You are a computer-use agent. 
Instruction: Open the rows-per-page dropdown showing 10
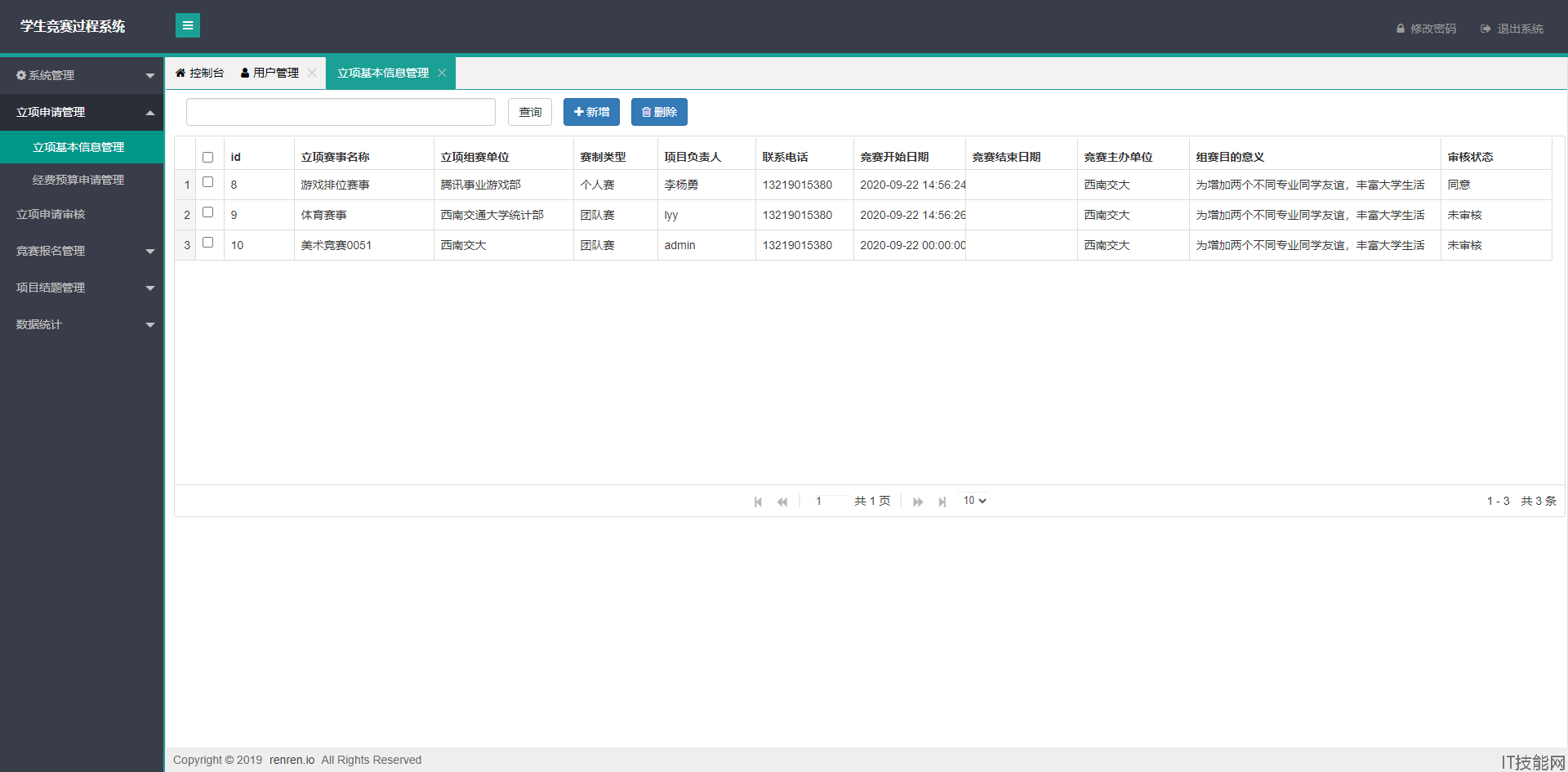click(x=974, y=501)
